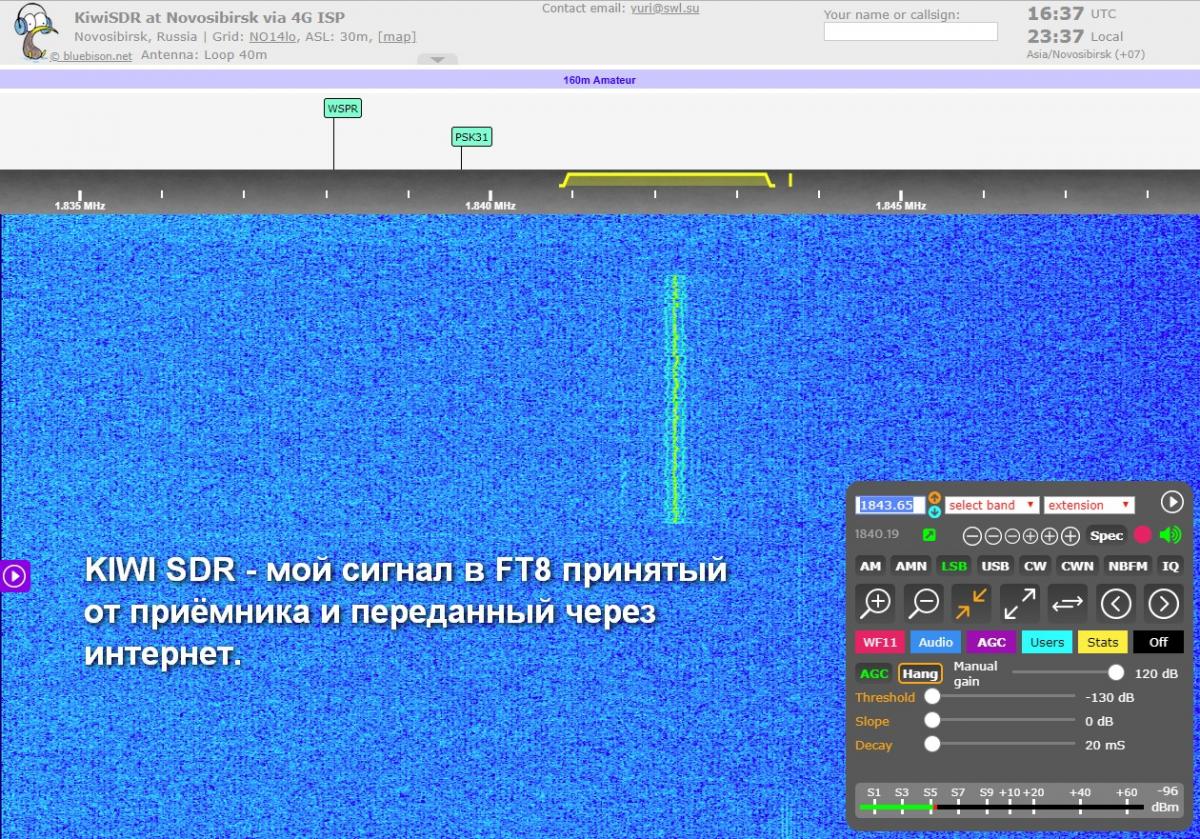Expand the top bar using the down arrow
The image size is (1200, 839).
pos(437,60)
